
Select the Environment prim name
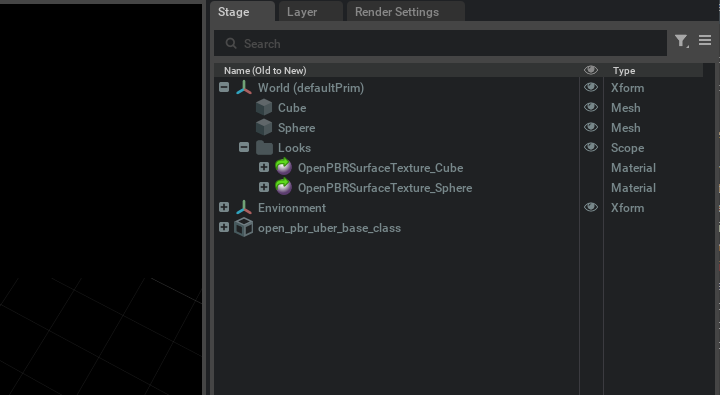click(292, 208)
